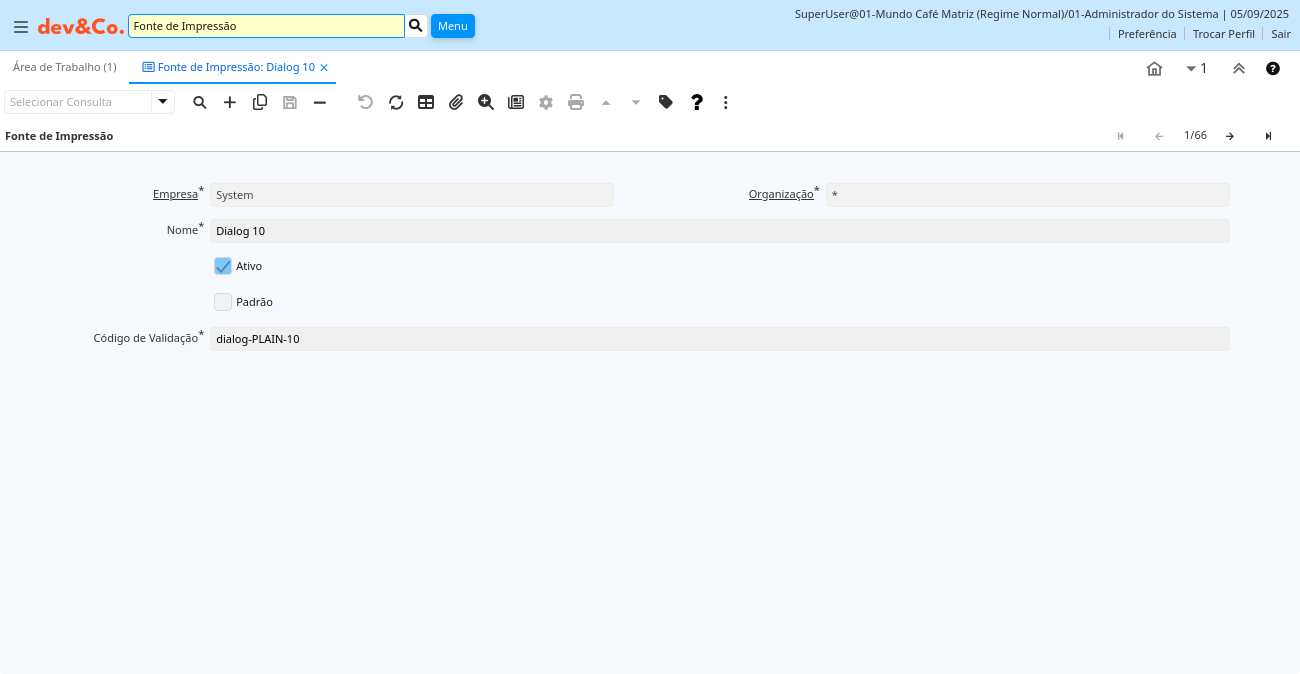Open the Report icon in toolbar
1300x674 pixels.
516,102
